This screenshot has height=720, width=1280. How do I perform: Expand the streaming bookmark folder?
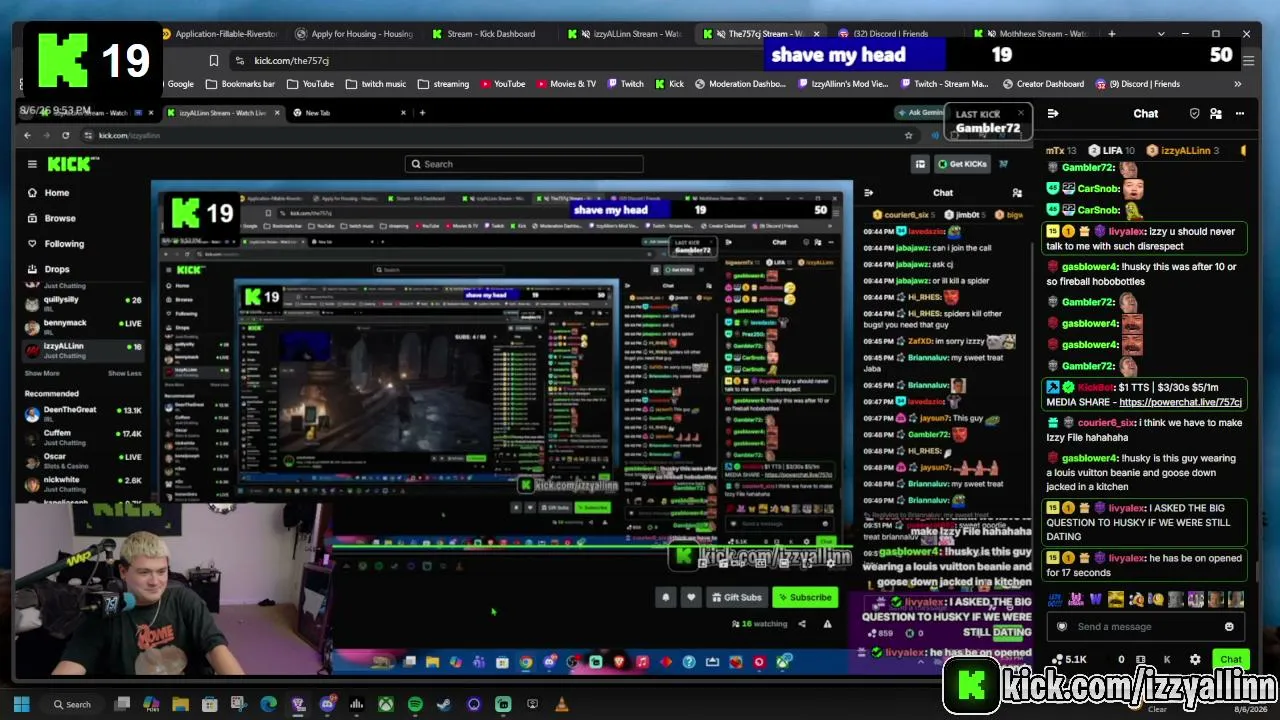pyautogui.click(x=443, y=84)
